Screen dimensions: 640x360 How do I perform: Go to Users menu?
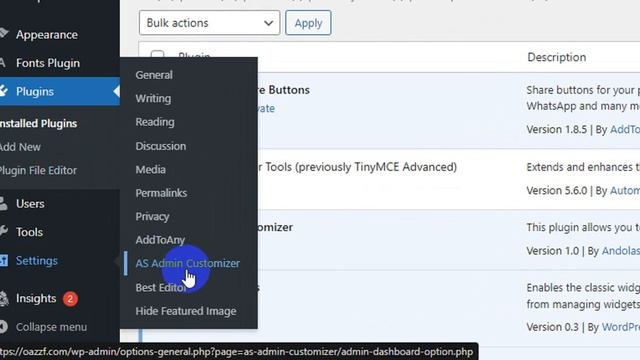click(x=30, y=204)
